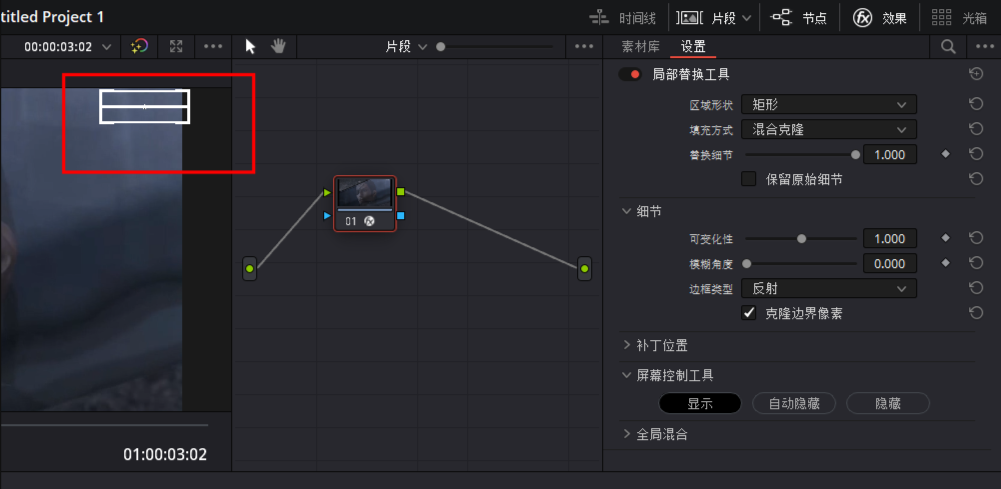Click the viewer expand fullscreen icon

pos(176,47)
